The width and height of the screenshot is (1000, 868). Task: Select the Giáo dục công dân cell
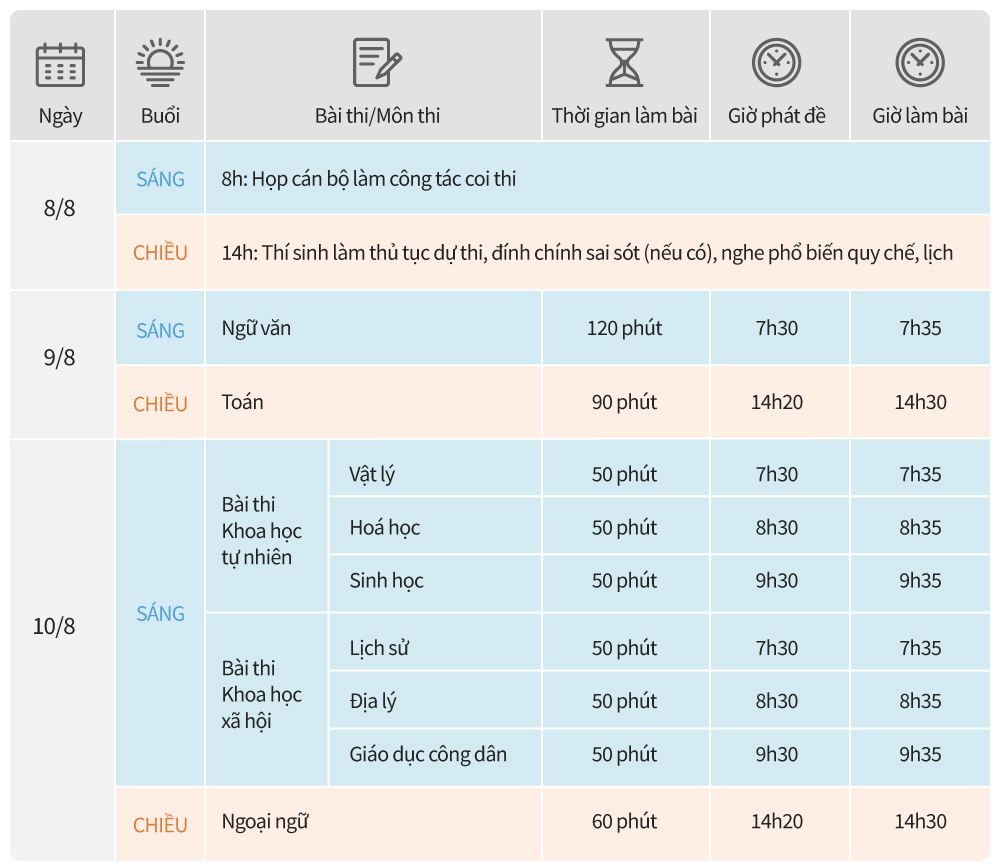pyautogui.click(x=428, y=754)
